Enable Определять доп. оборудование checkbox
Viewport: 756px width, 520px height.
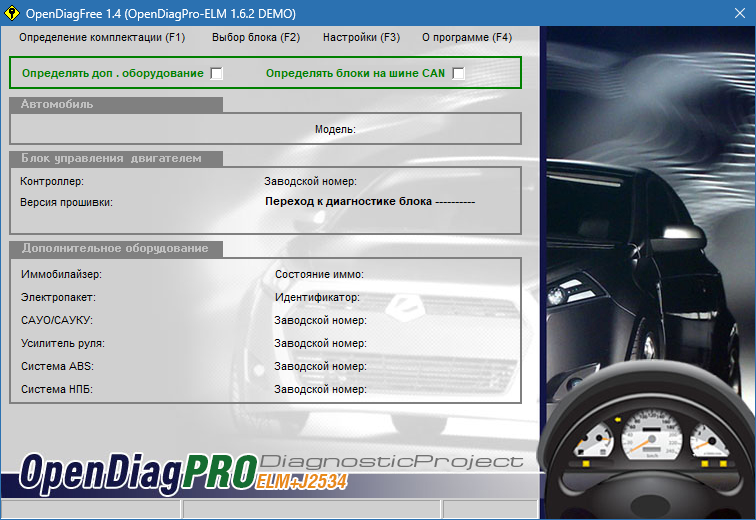point(216,73)
